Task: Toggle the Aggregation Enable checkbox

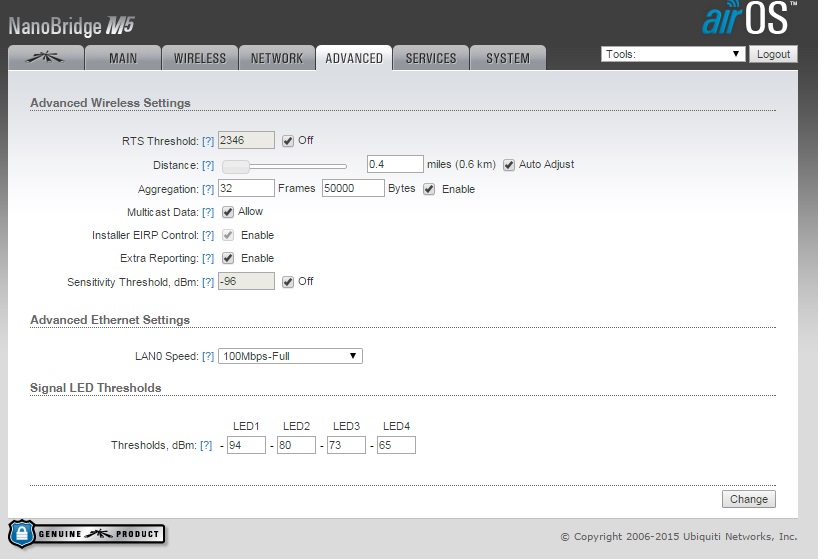Action: [x=429, y=189]
